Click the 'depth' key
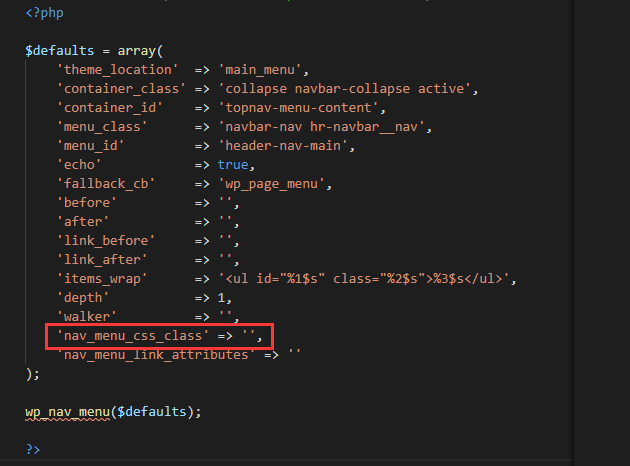The image size is (630, 466). coord(83,298)
